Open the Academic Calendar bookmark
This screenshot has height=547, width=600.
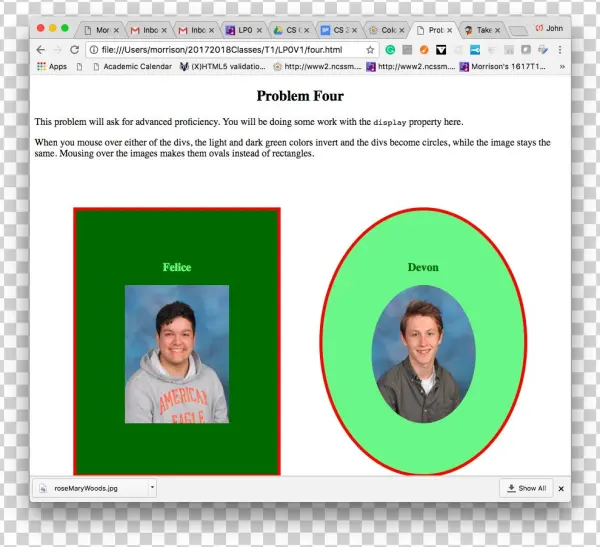pyautogui.click(x=133, y=67)
